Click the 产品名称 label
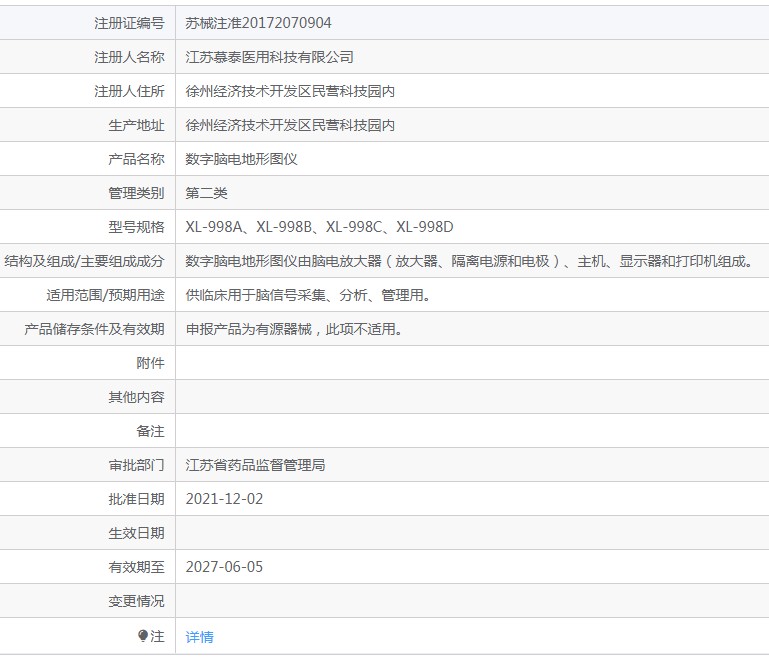Screen dimensions: 769x663 [x=136, y=159]
